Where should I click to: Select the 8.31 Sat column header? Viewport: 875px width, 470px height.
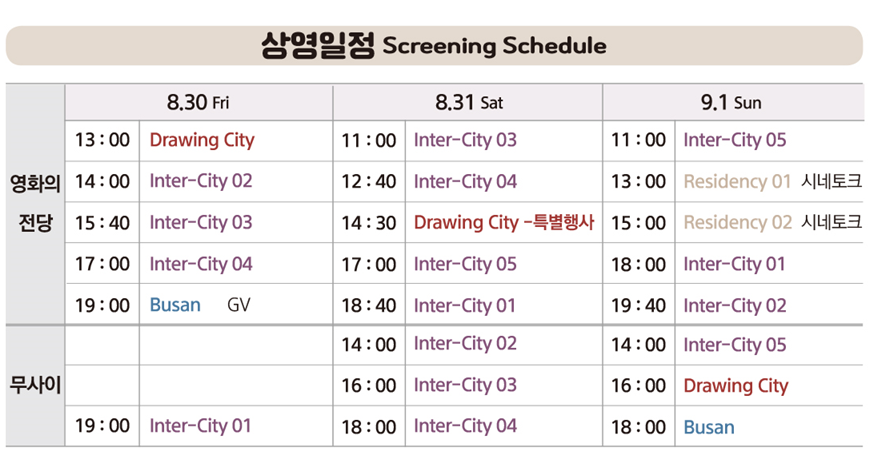point(469,102)
